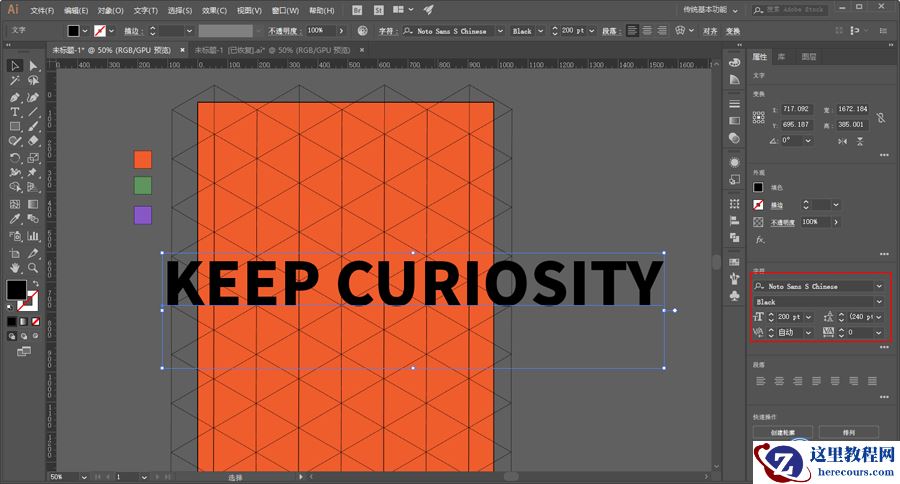Screen dimensions: 900x484
Task: Switch to the 图层 panel tab
Action: tap(808, 57)
